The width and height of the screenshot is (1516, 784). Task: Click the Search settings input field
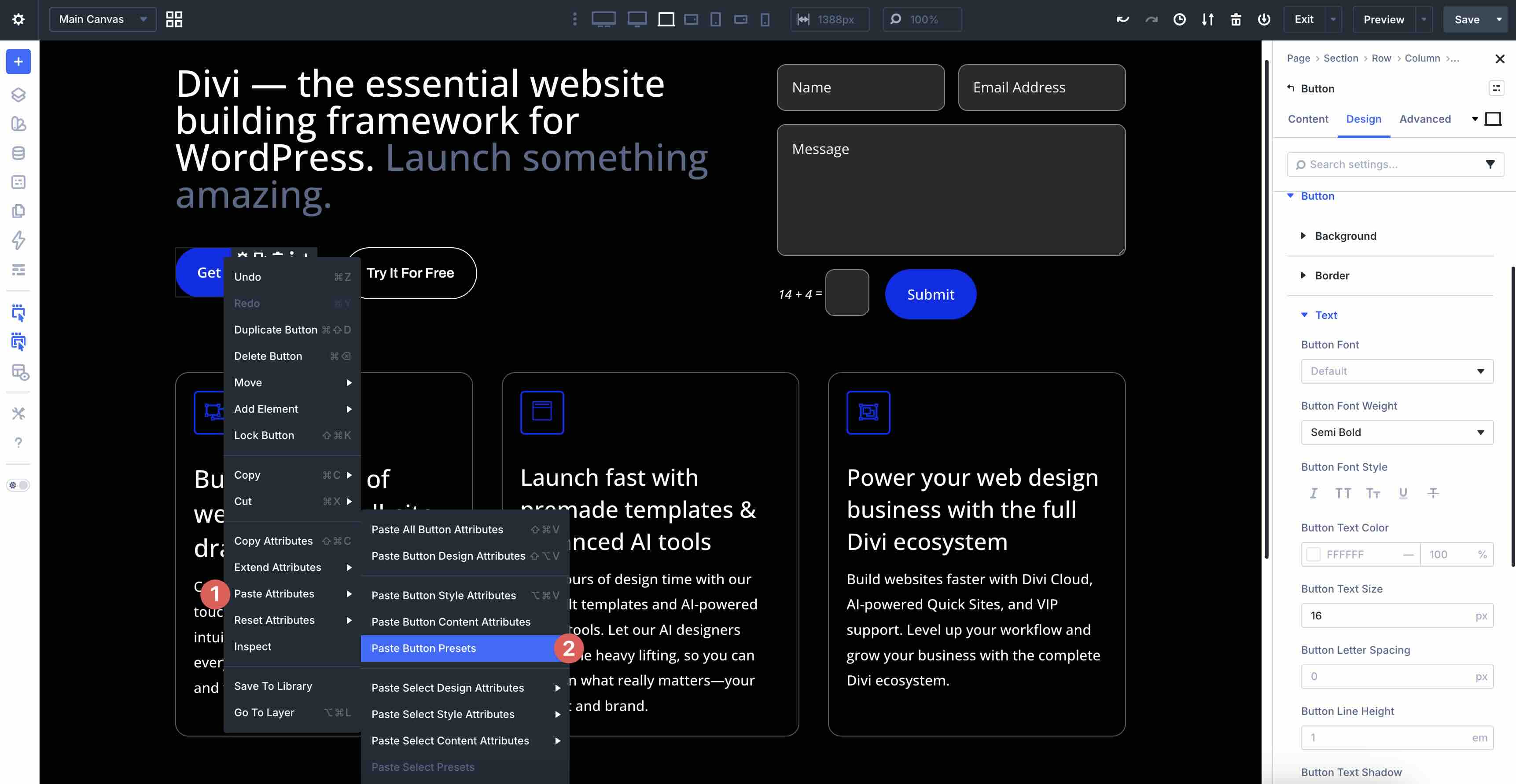[1395, 165]
